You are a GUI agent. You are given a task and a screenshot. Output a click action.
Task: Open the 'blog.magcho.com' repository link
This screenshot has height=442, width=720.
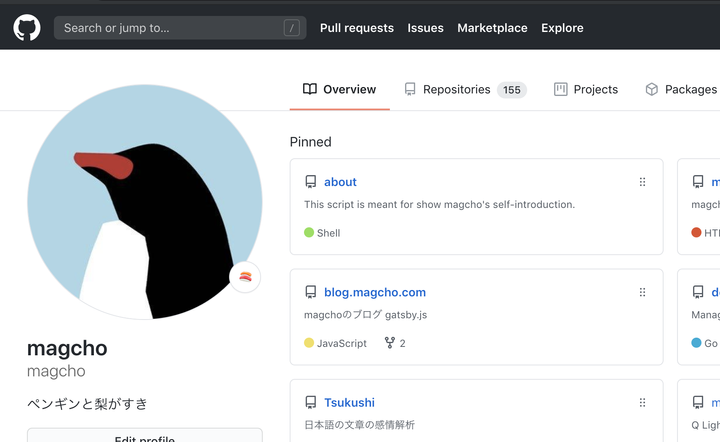(375, 292)
